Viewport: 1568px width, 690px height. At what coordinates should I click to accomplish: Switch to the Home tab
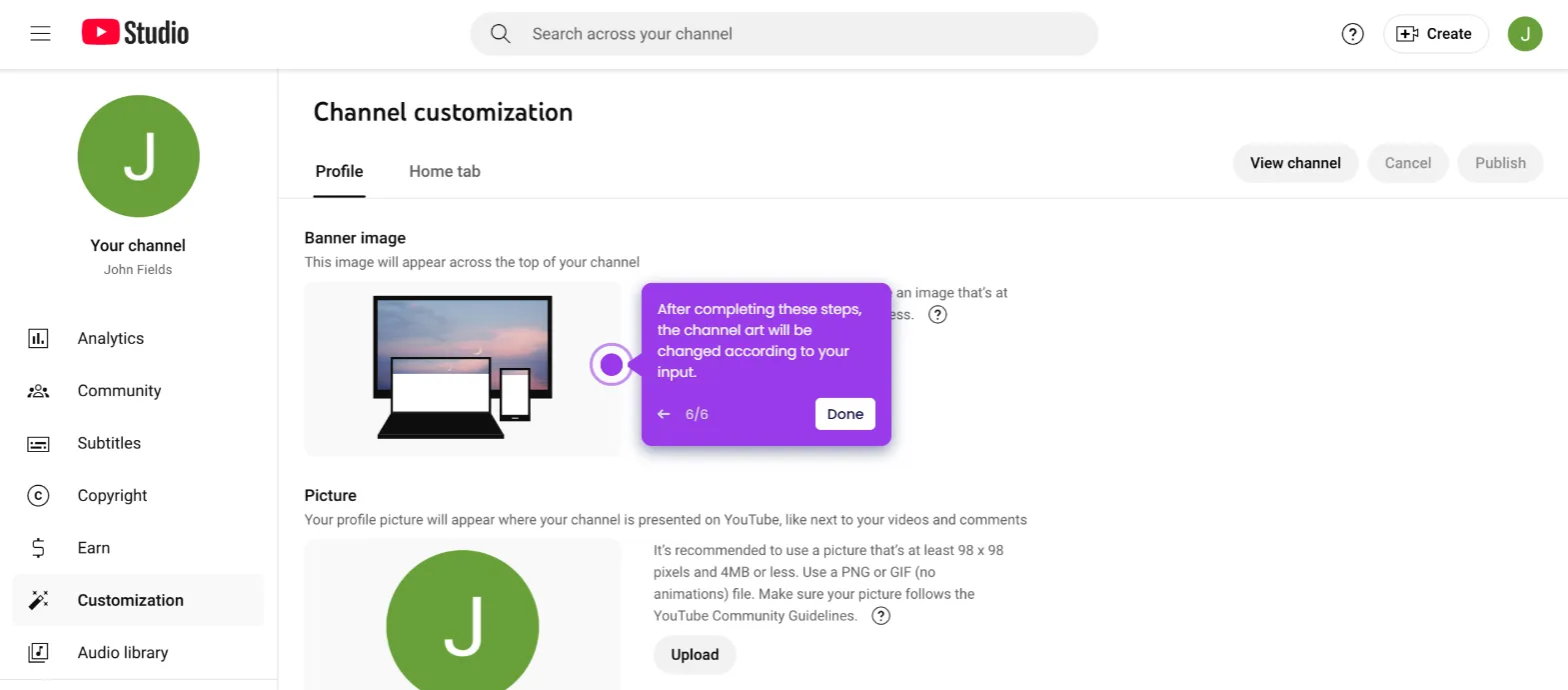tap(445, 171)
